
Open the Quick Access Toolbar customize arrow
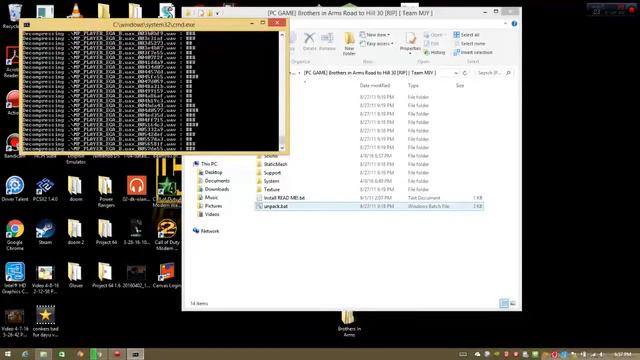(x=218, y=13)
